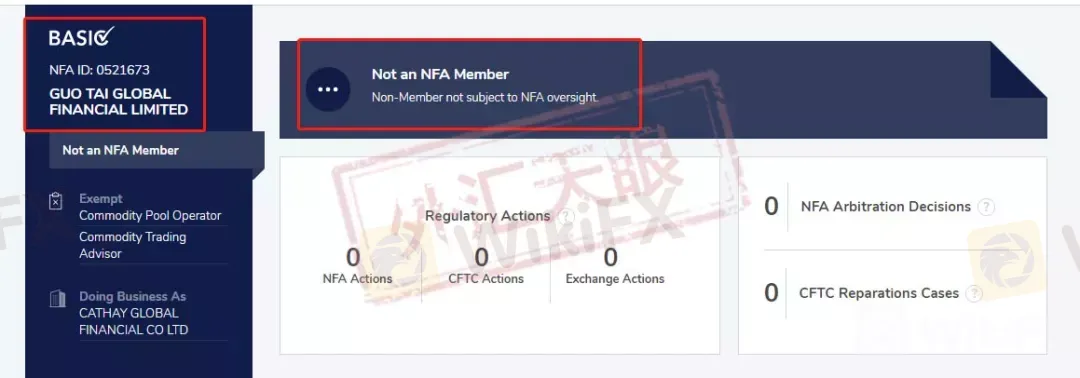The image size is (1080, 378).
Task: Open the Commodity Pool Operator entry
Action: click(150, 216)
